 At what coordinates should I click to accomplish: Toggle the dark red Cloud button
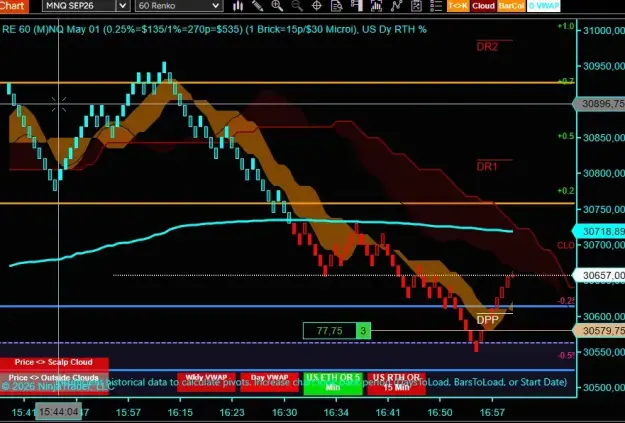483,6
